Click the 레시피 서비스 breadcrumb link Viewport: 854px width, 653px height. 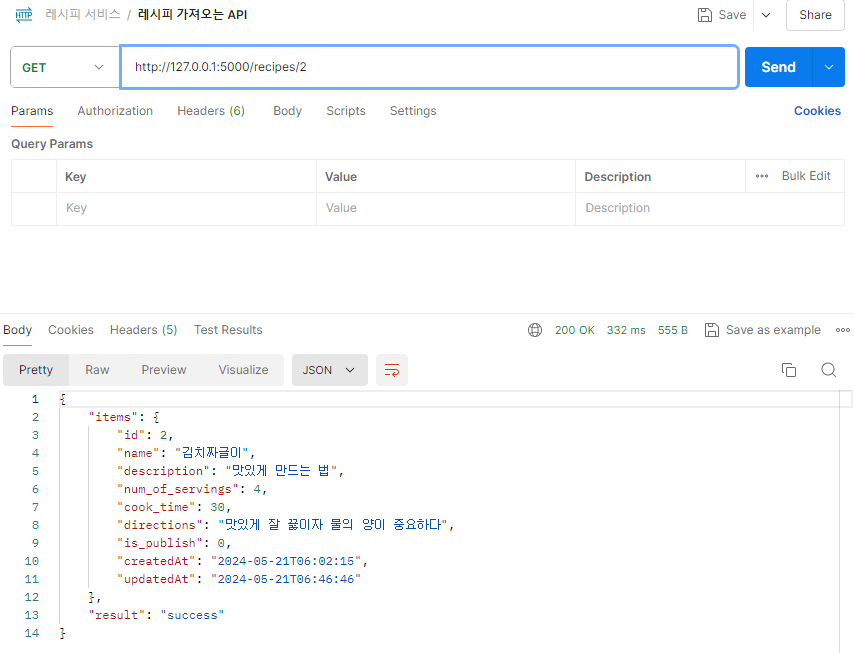[83, 15]
